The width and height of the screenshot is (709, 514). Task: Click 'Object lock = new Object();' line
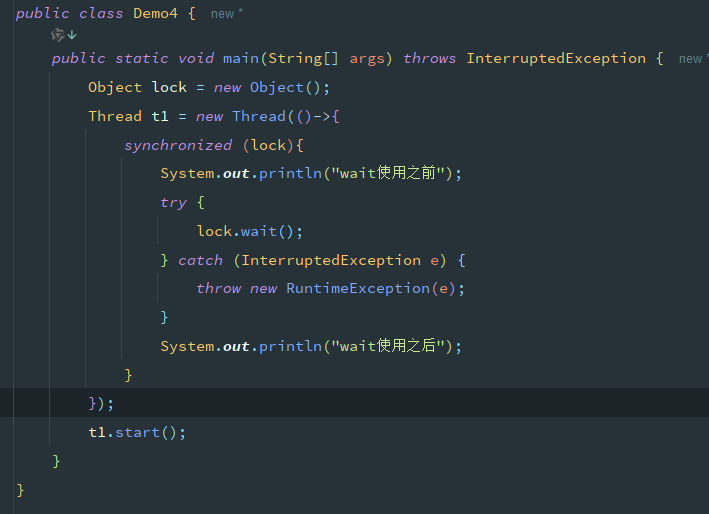click(x=209, y=87)
